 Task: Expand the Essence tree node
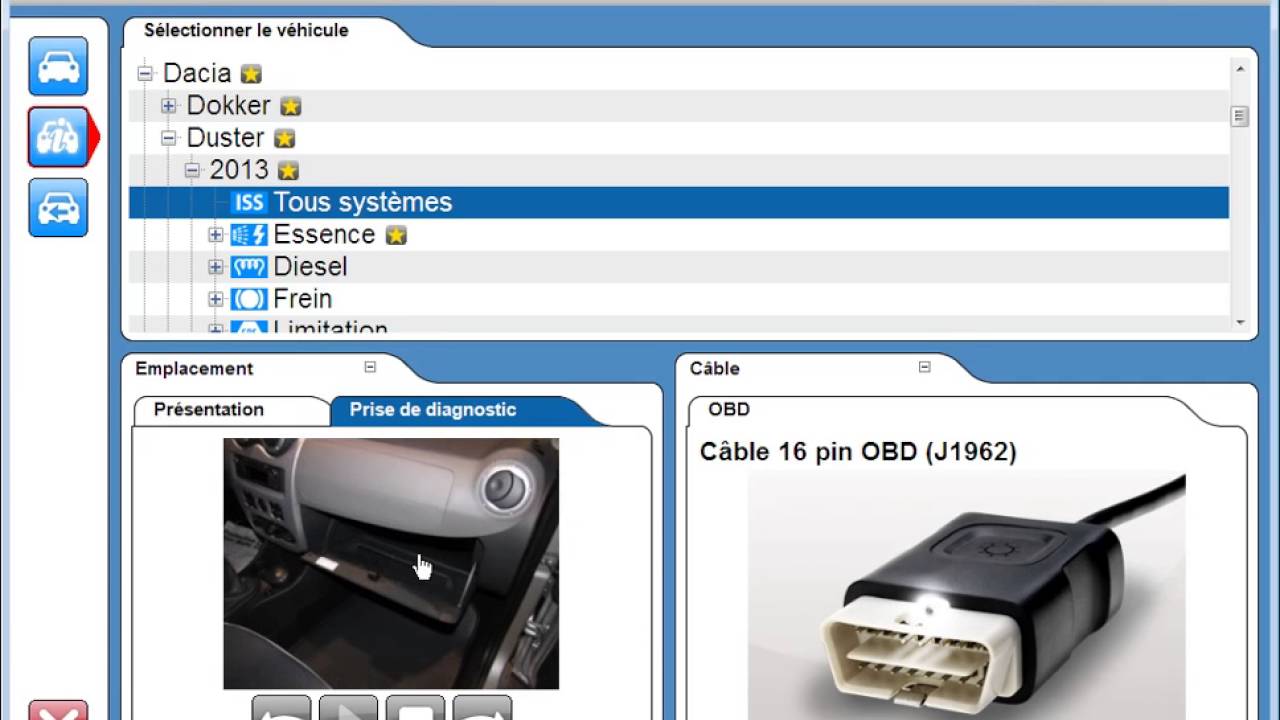coord(215,235)
